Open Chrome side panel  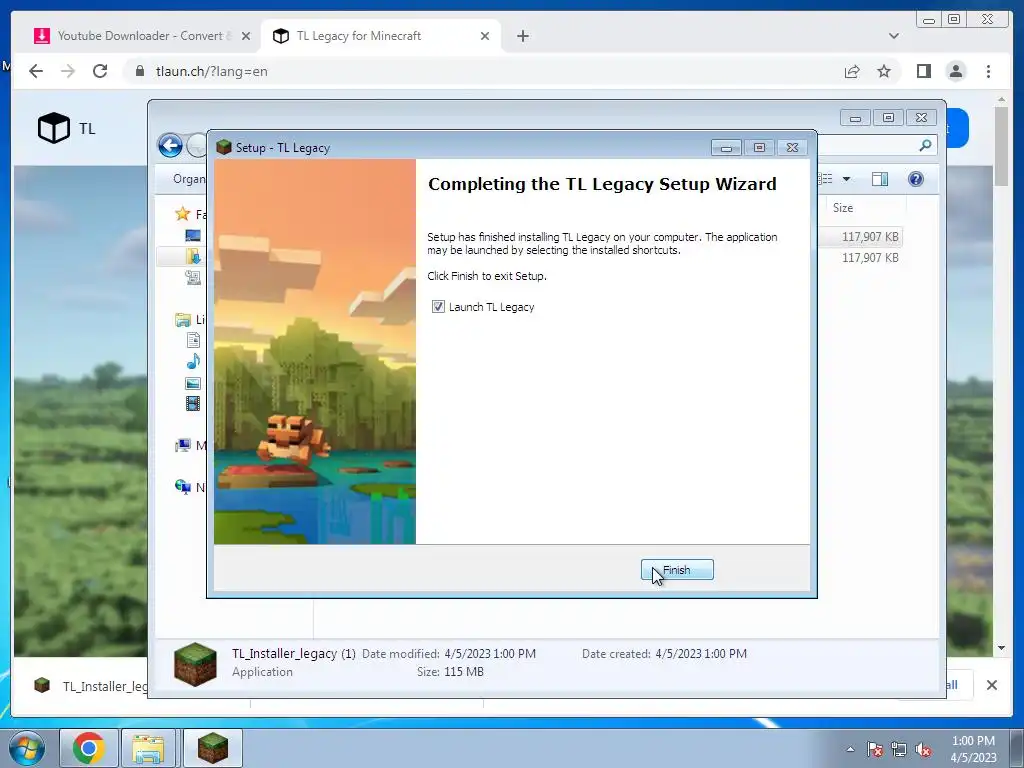coord(923,71)
